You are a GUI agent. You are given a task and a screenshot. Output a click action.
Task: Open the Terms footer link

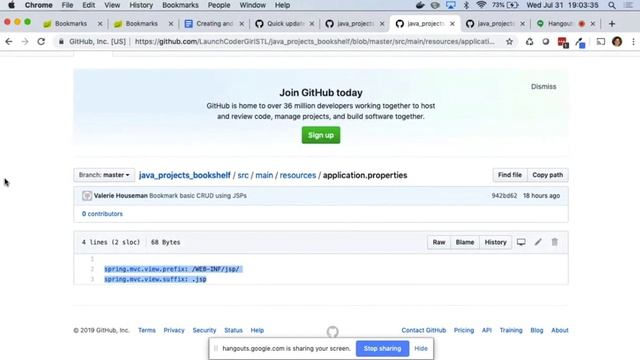(147, 330)
